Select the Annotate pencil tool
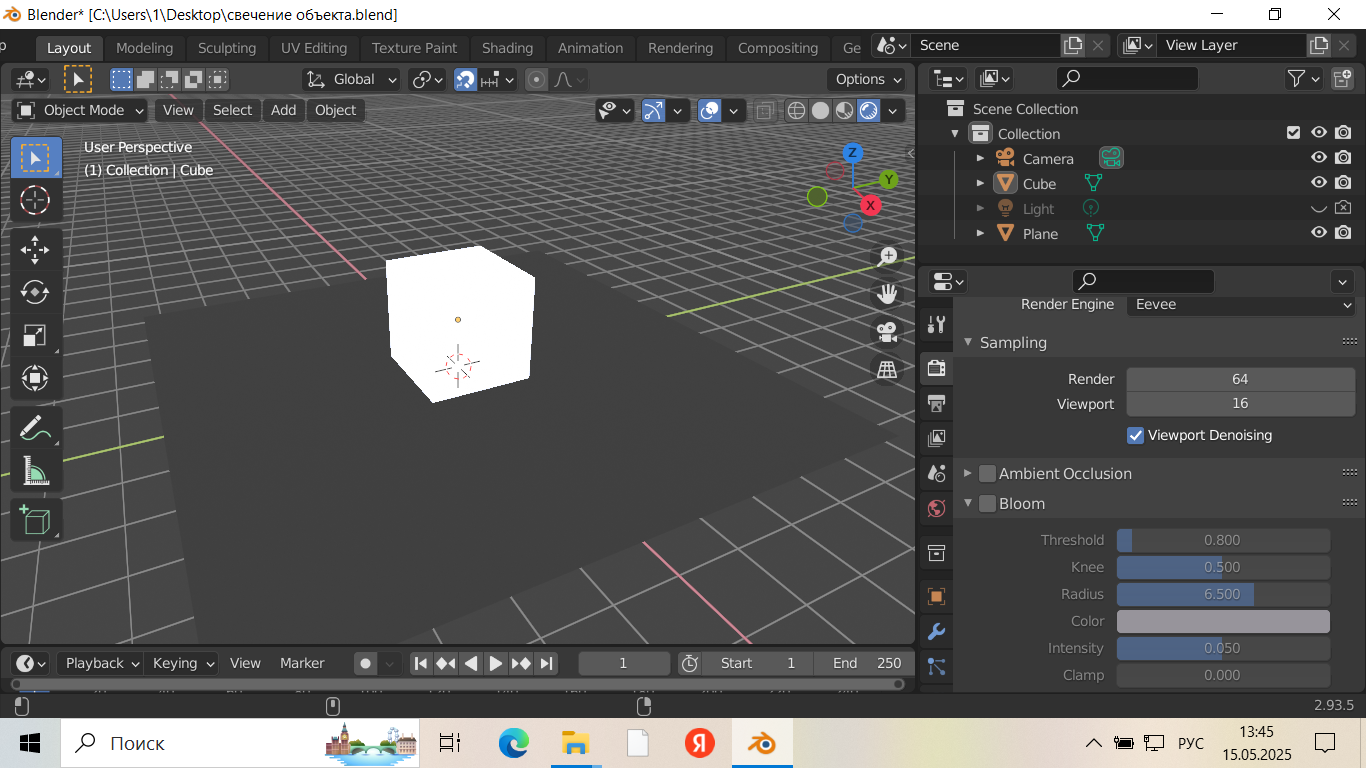This screenshot has width=1366, height=768. pos(35,427)
